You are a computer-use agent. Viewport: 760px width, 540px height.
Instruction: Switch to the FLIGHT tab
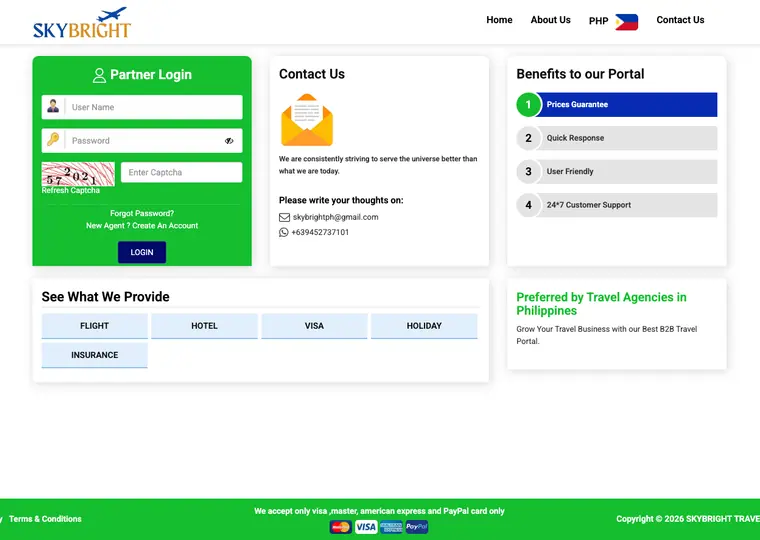point(95,326)
